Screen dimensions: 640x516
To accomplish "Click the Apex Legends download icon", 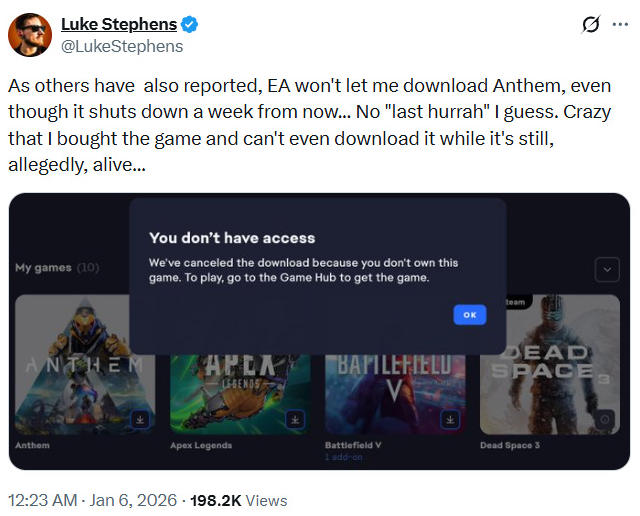I will 294,420.
